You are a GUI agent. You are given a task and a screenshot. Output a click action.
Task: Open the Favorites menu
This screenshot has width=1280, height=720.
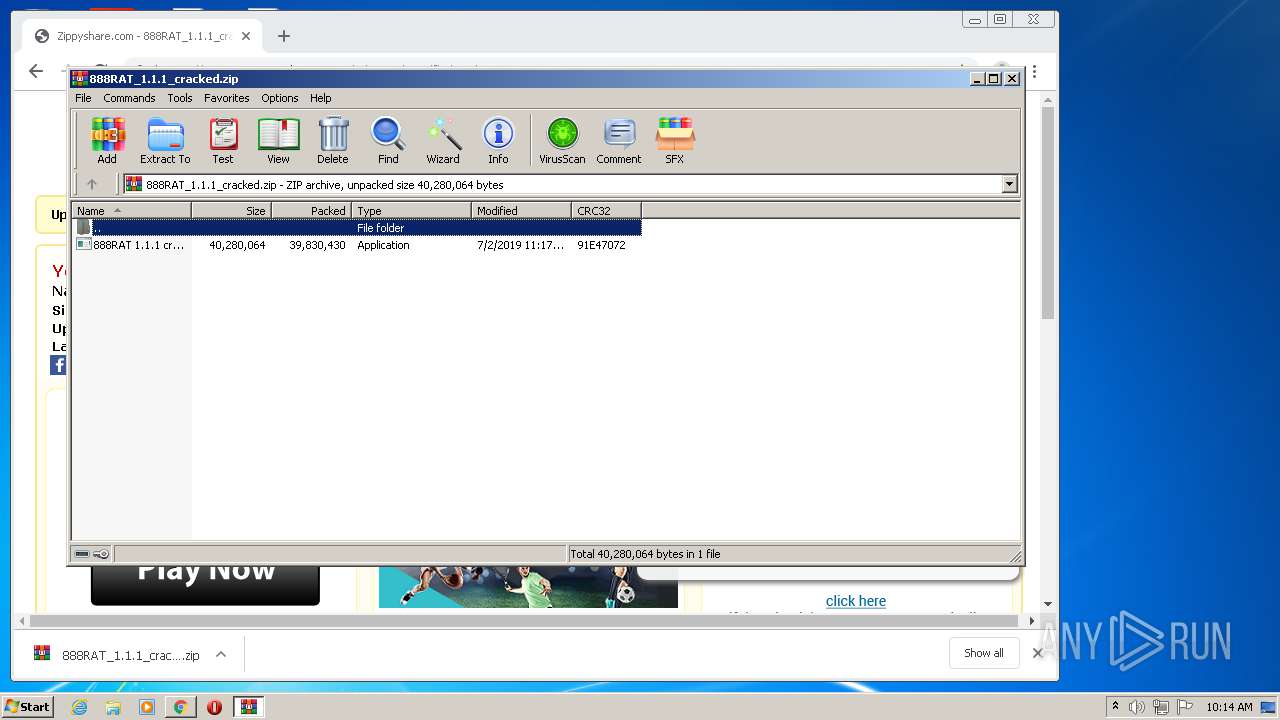(x=227, y=98)
